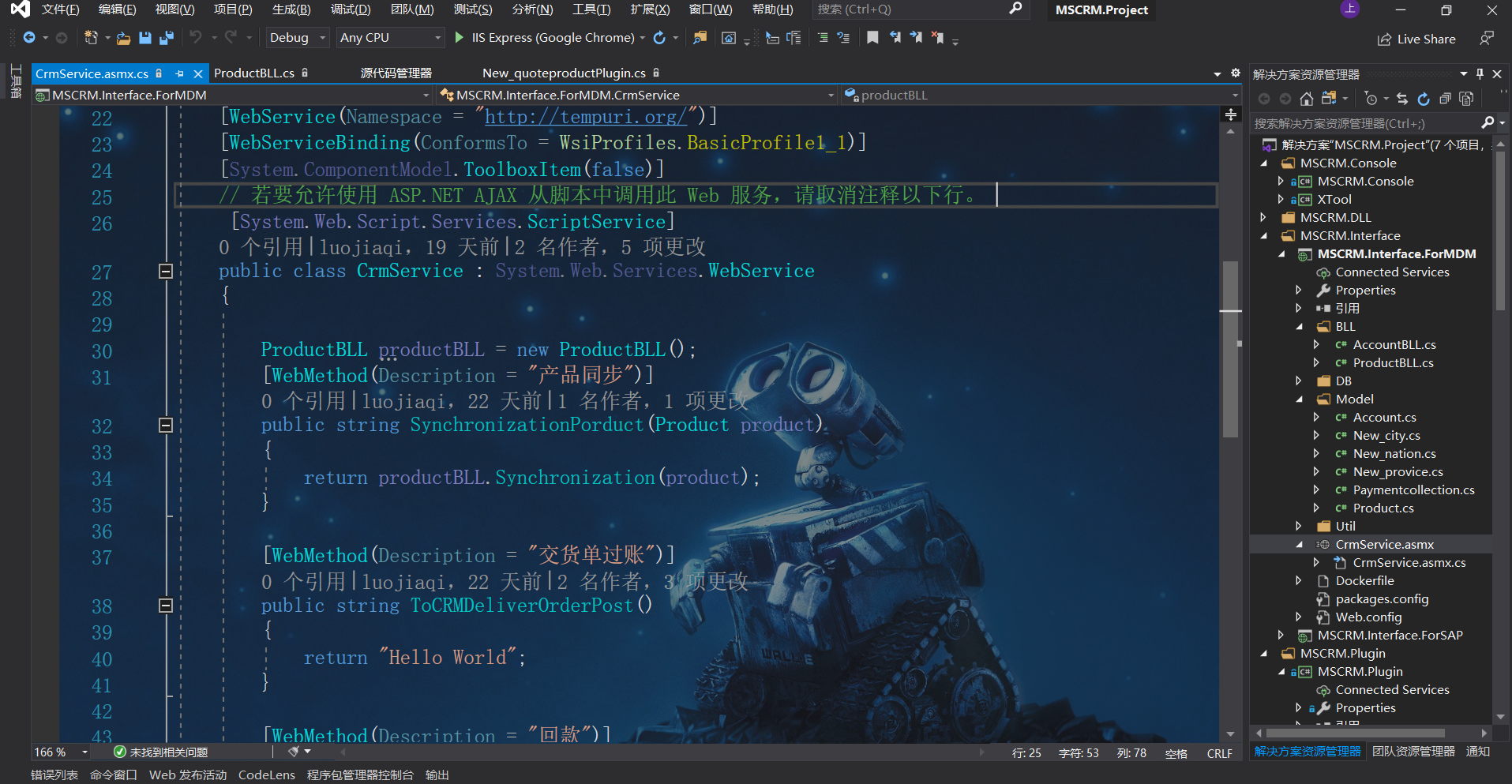Click the editor vertical scrollbar thumb

click(x=1231, y=348)
